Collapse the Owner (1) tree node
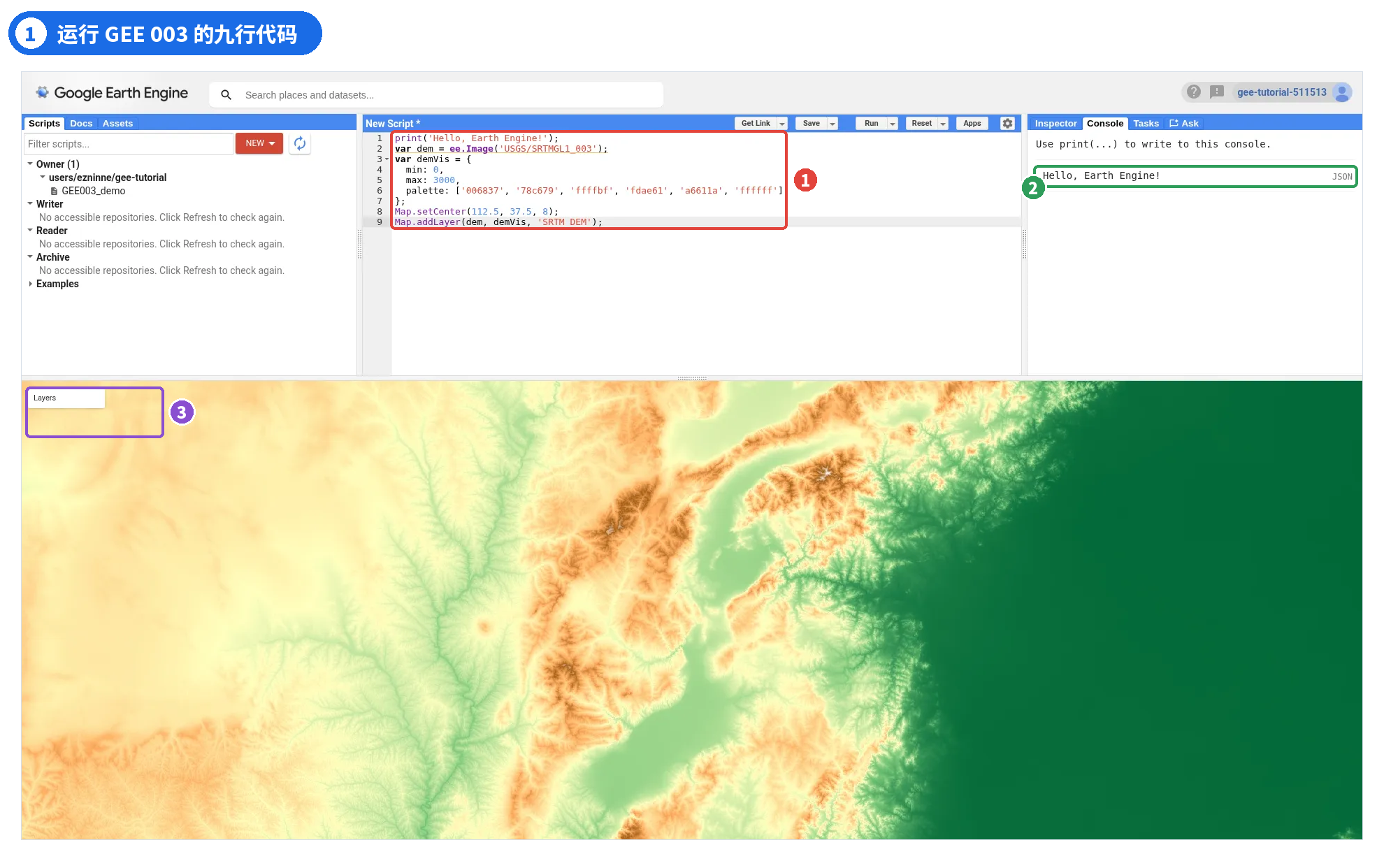Screen dimensions: 1384x868 pos(30,164)
